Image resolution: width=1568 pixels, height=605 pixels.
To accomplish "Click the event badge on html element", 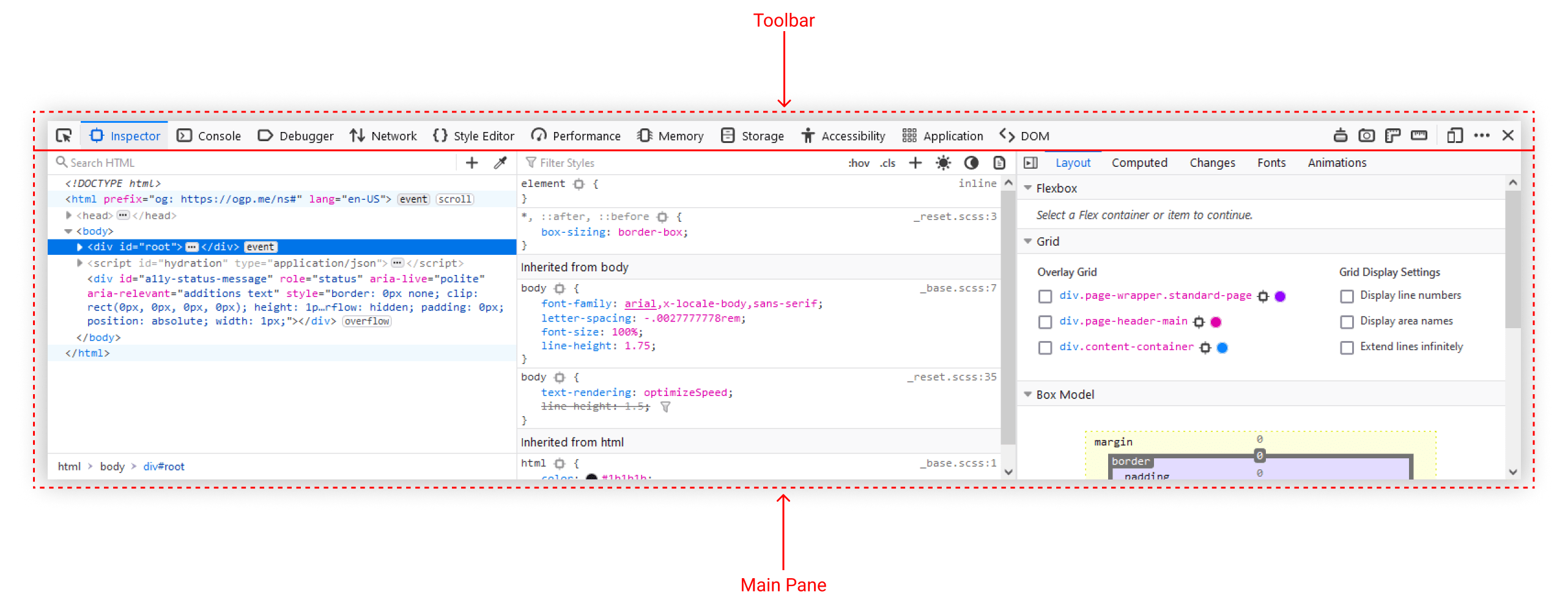I will coord(413,199).
